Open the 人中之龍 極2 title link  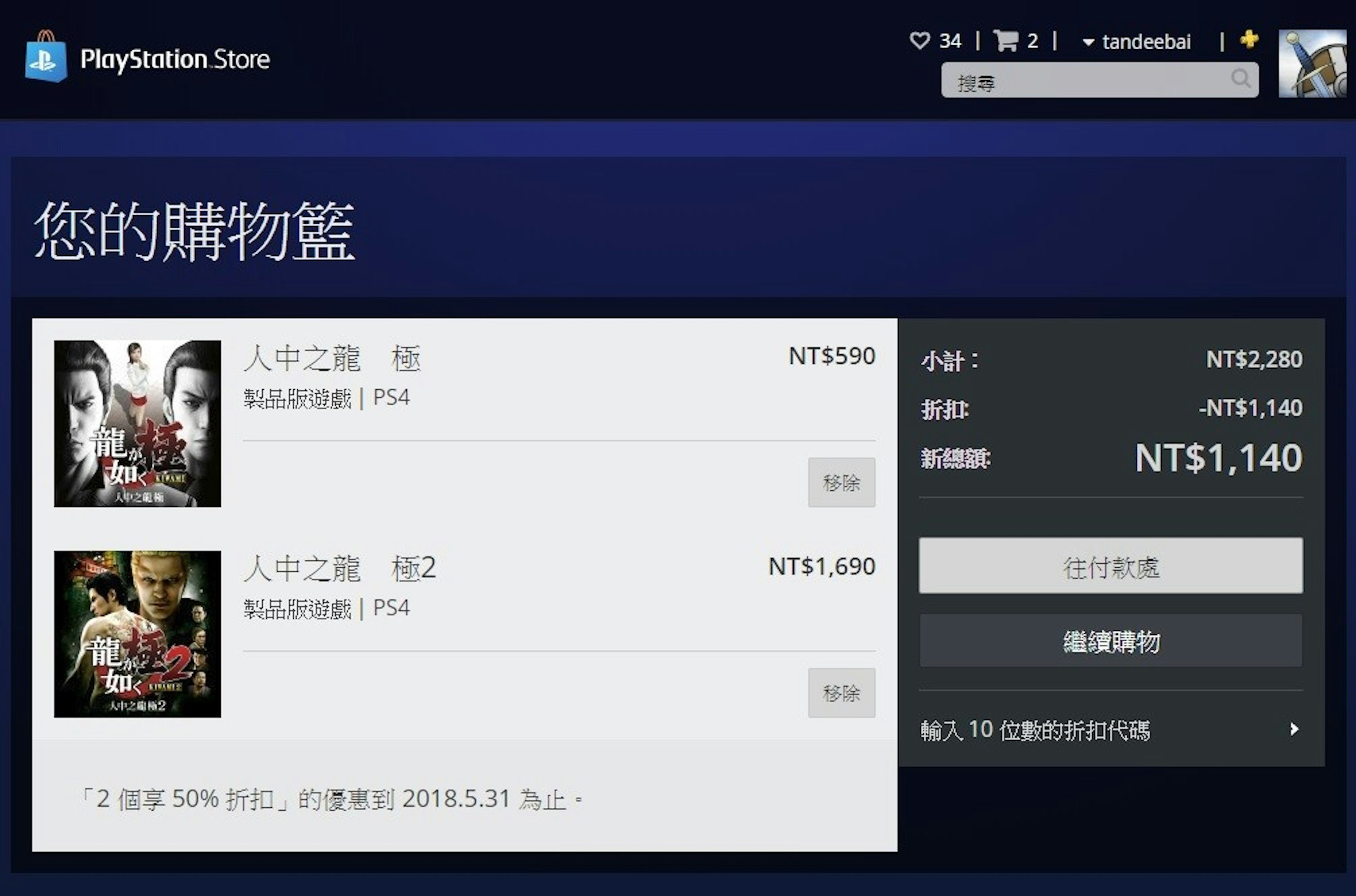coord(340,568)
